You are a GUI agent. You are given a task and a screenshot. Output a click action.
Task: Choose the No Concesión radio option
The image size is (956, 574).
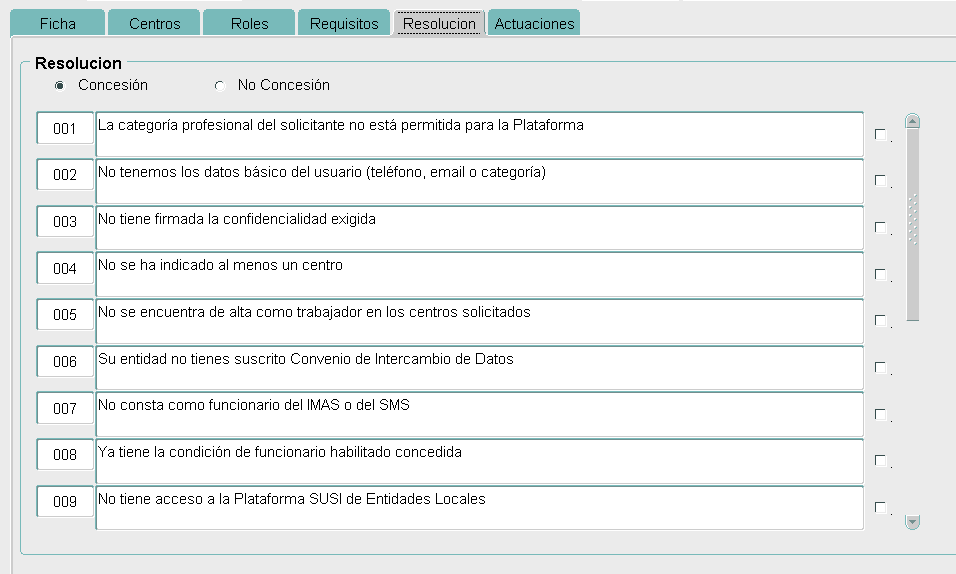[220, 86]
